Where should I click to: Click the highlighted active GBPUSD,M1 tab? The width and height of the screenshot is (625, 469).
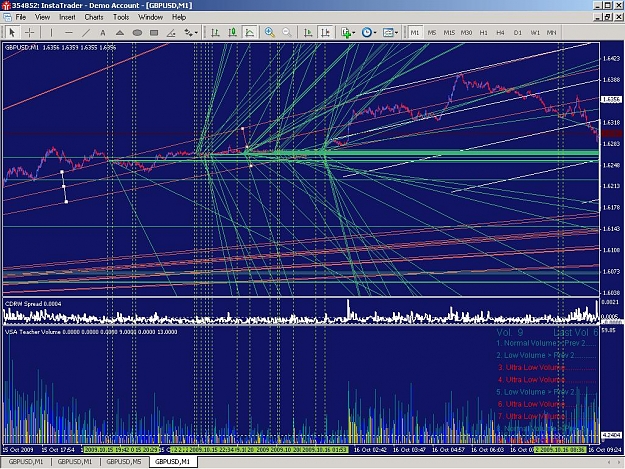173,461
